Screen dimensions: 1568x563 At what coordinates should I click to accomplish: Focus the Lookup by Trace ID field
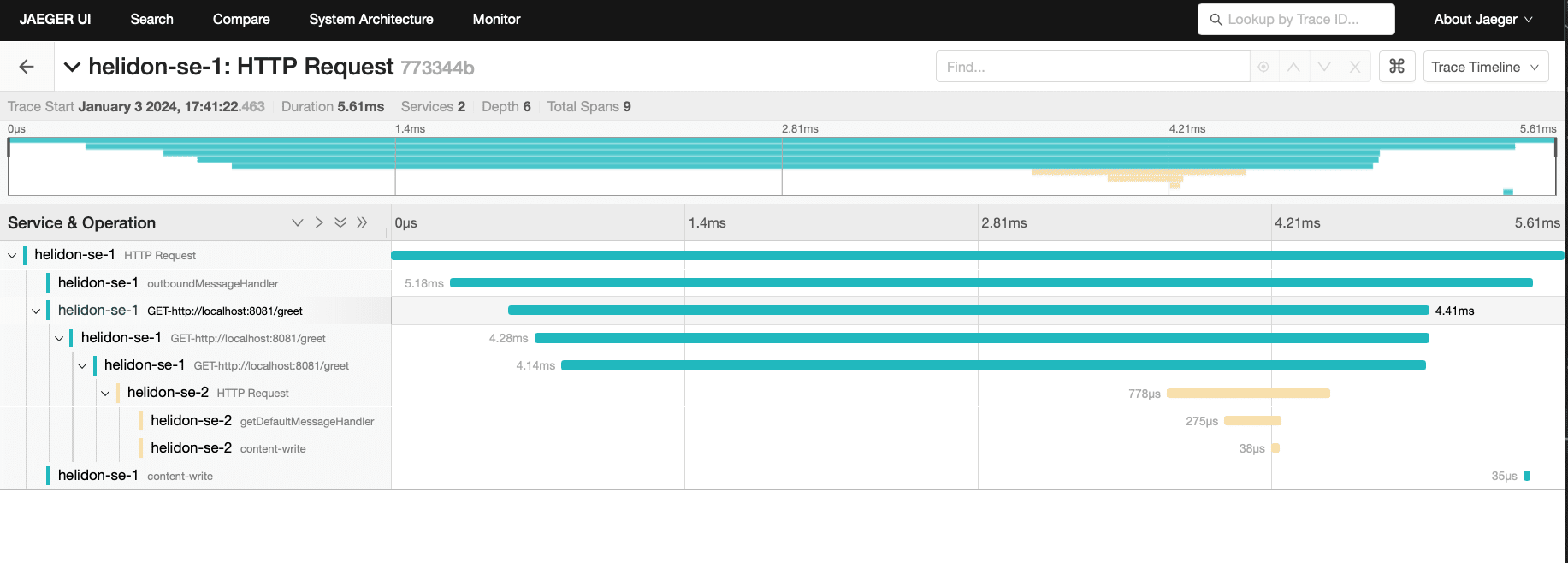tap(1296, 19)
